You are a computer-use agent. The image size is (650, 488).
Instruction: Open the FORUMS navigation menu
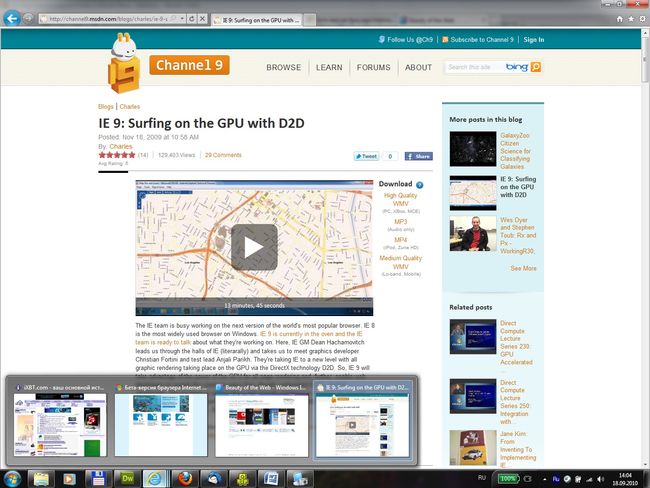click(374, 67)
